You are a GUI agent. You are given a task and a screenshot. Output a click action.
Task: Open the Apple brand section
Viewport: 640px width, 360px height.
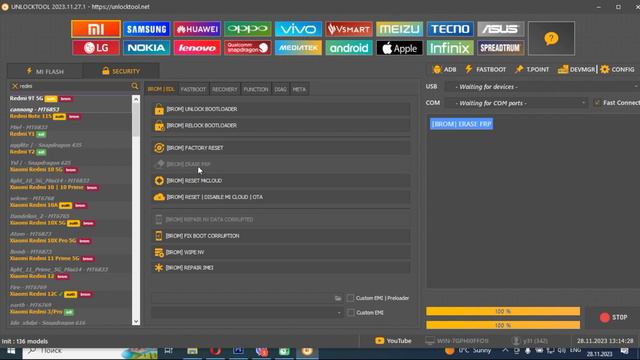pyautogui.click(x=400, y=48)
